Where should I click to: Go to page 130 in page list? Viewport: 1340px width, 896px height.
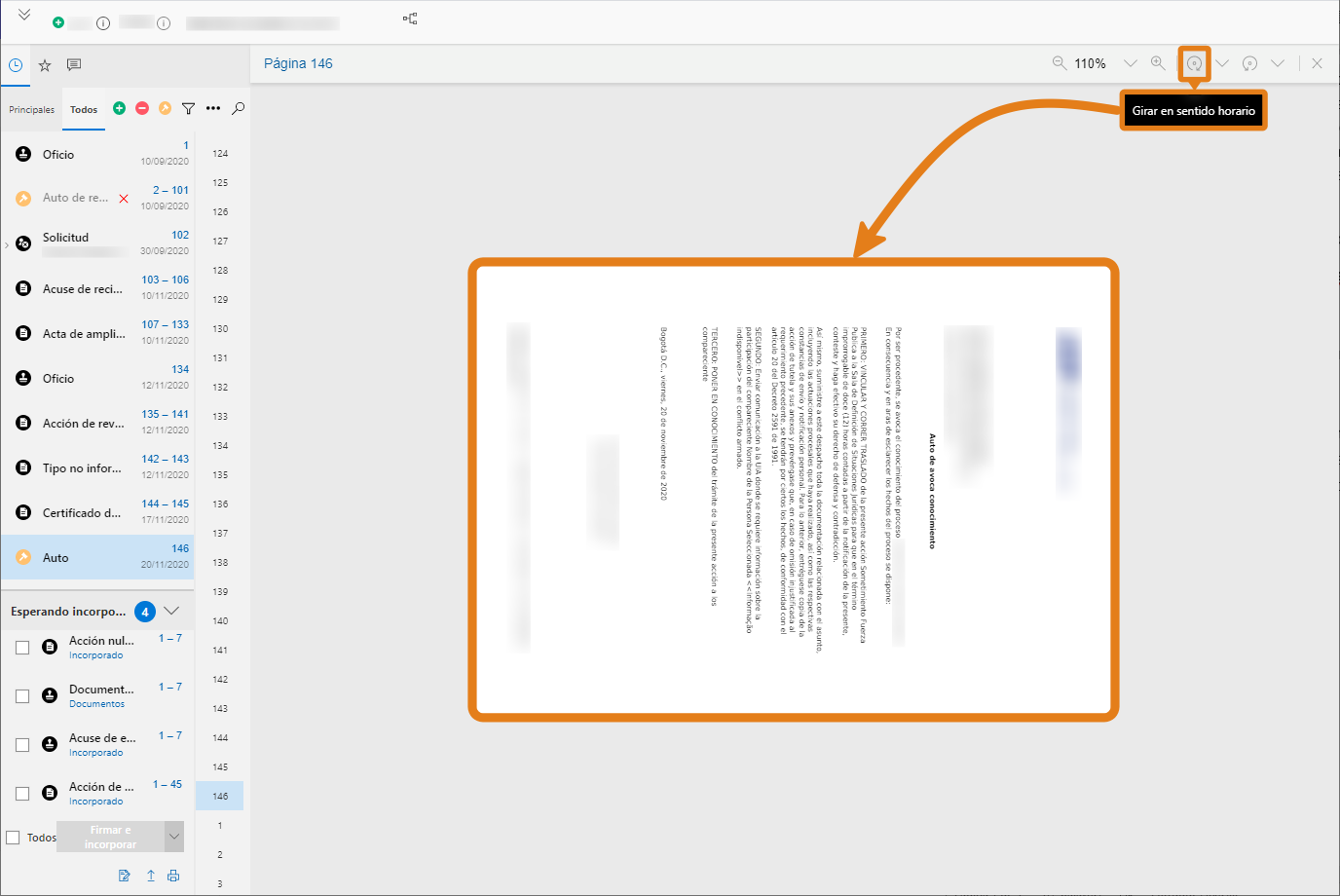[x=220, y=329]
